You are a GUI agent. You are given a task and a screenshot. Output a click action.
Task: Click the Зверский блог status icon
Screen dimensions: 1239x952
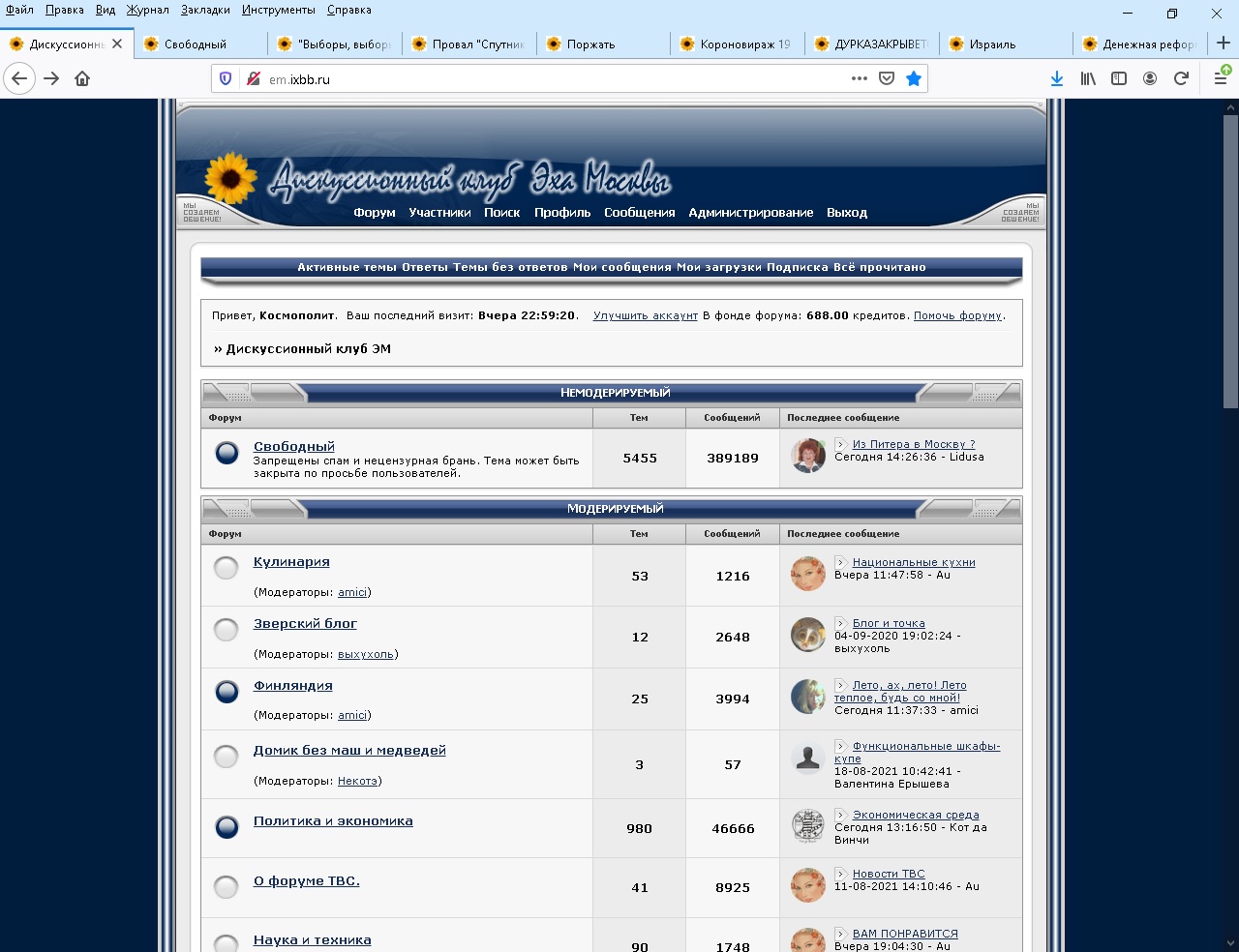coord(227,630)
